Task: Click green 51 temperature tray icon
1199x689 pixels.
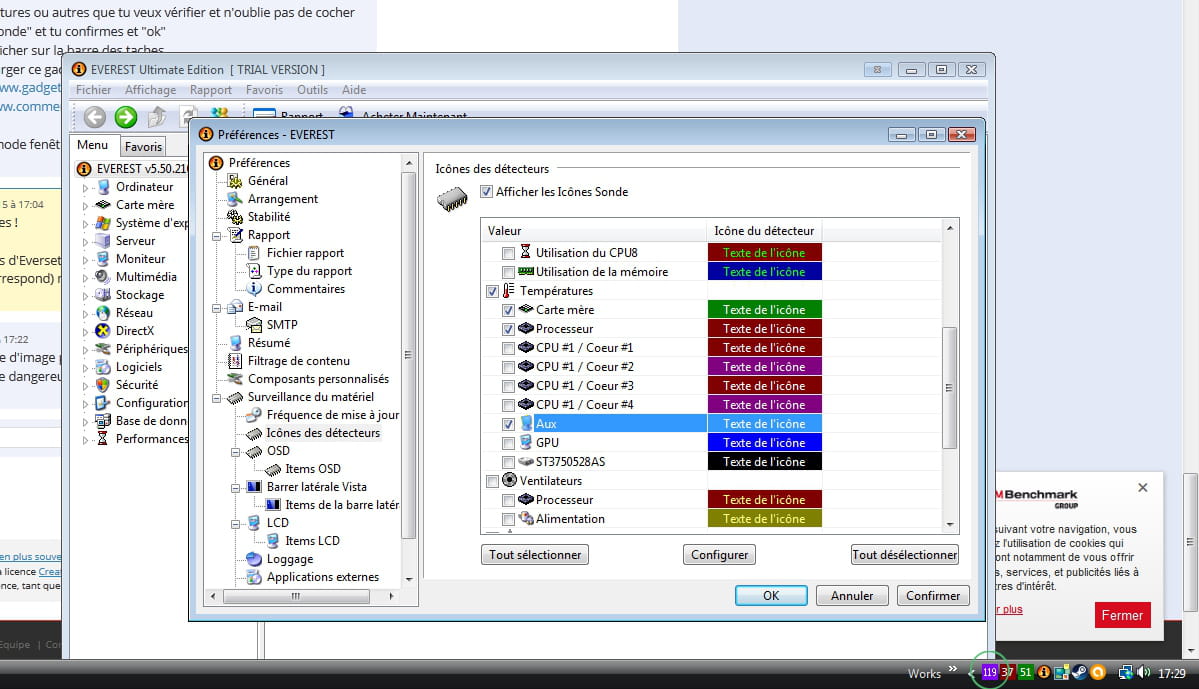Action: (1025, 673)
